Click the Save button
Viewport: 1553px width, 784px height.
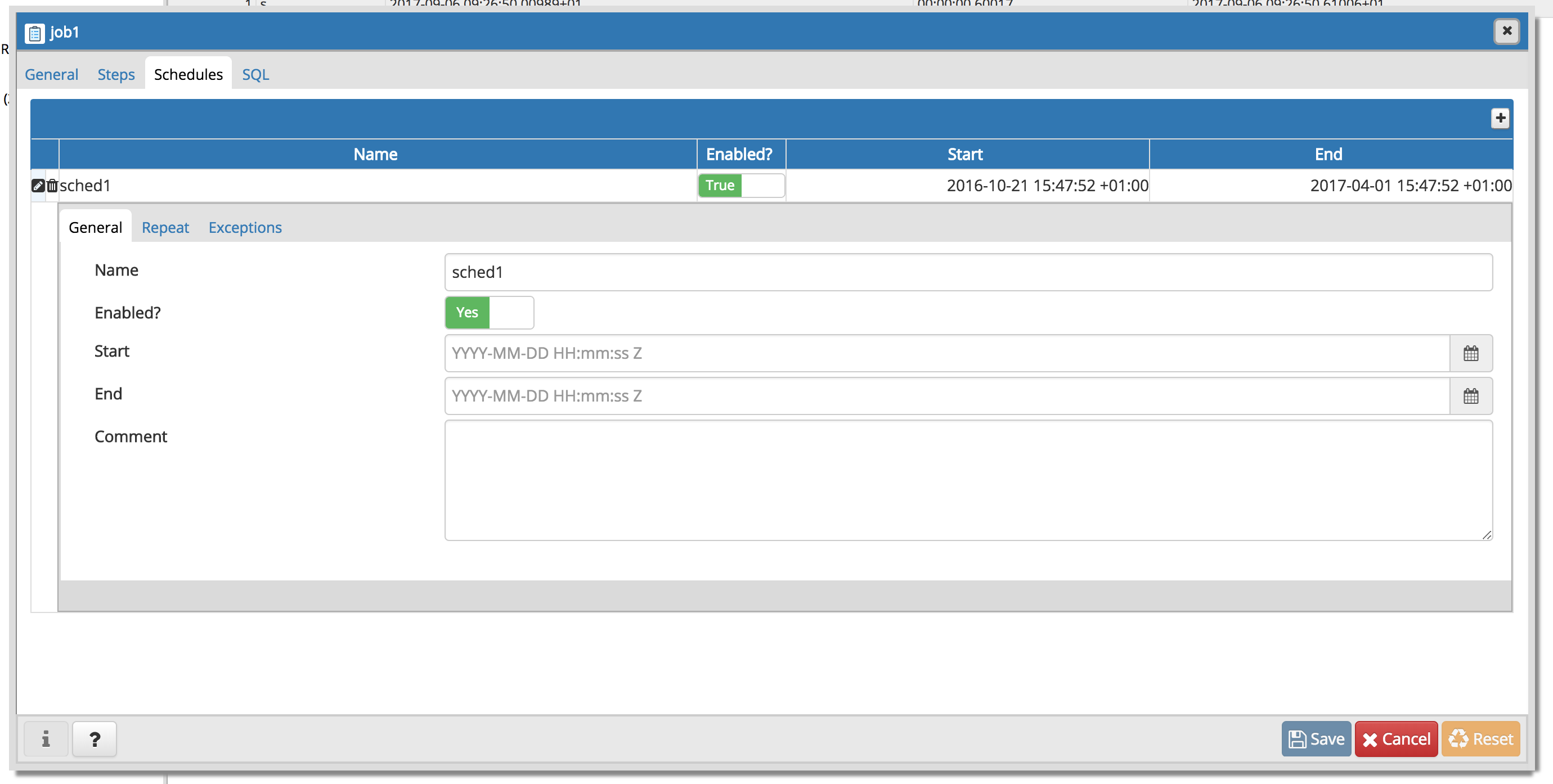coord(1316,739)
